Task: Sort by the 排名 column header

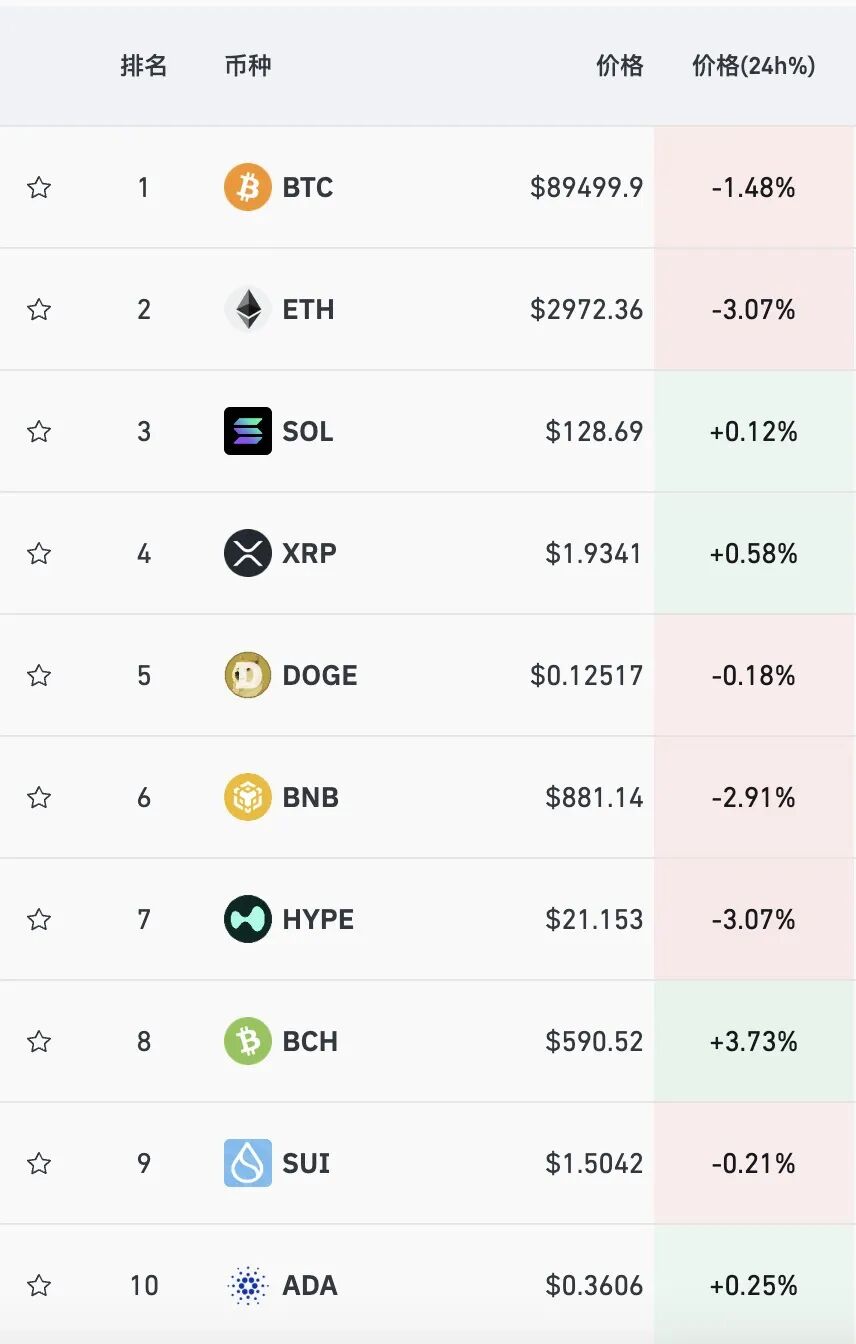Action: tap(143, 66)
